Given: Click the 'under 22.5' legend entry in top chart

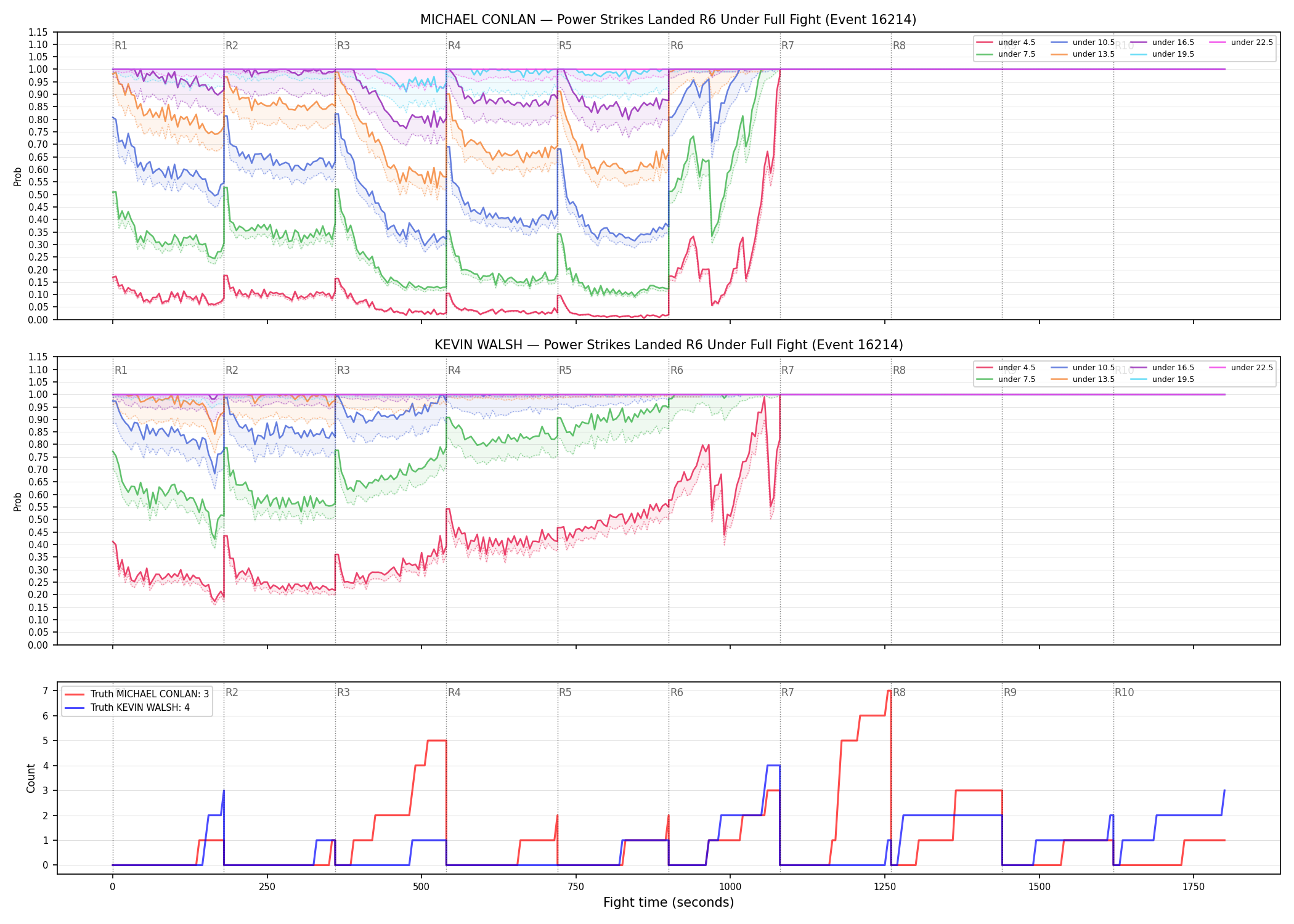Looking at the screenshot, I should click(x=1241, y=43).
